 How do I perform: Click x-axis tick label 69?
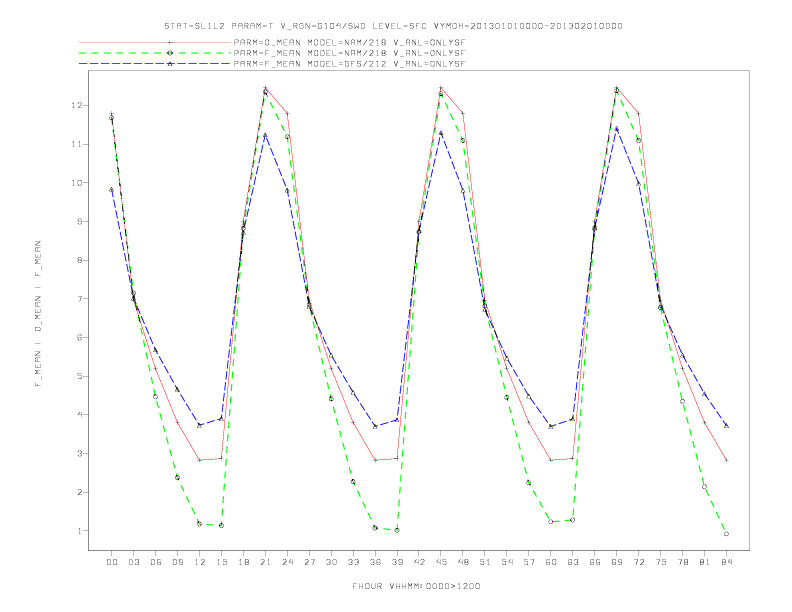(617, 562)
